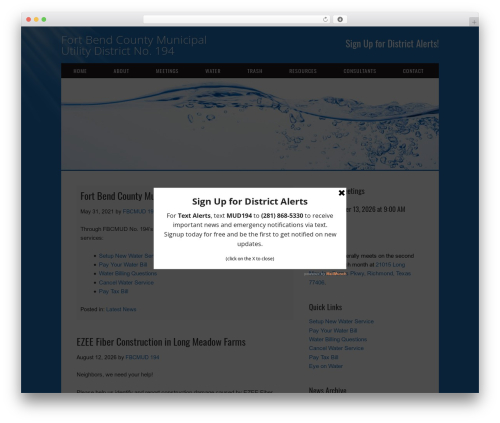Click the green maximize window dot
This screenshot has width=500, height=423.
point(44,19)
